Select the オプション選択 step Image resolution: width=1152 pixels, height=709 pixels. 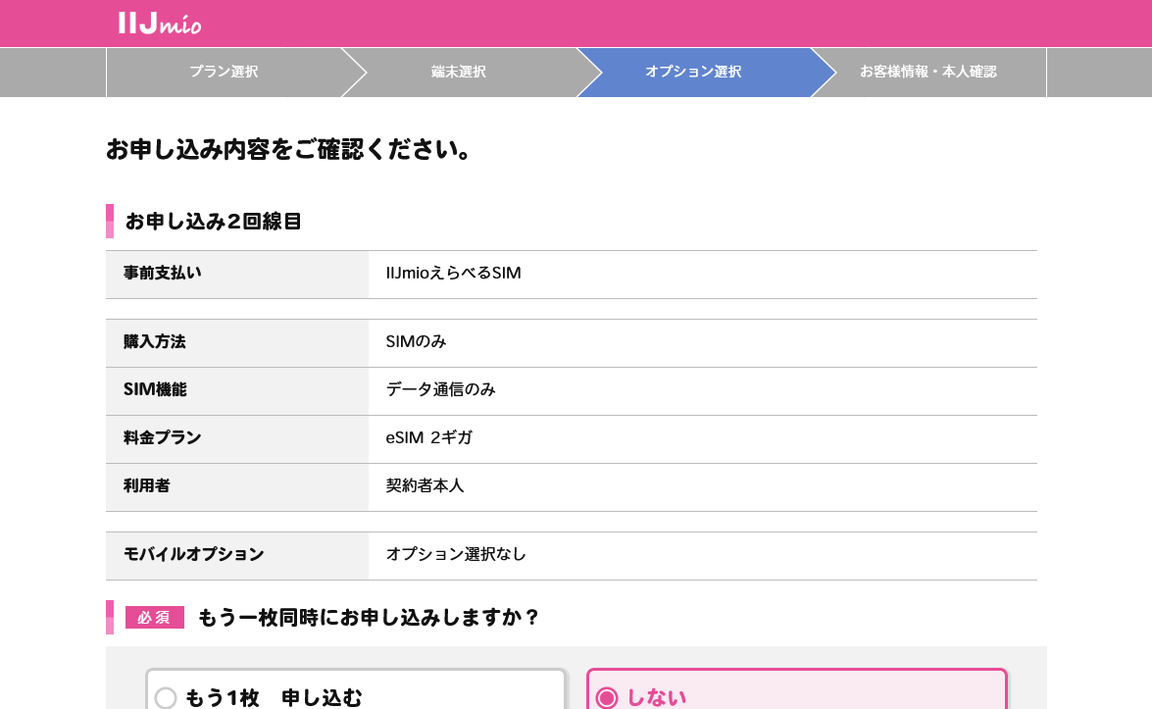coord(693,72)
